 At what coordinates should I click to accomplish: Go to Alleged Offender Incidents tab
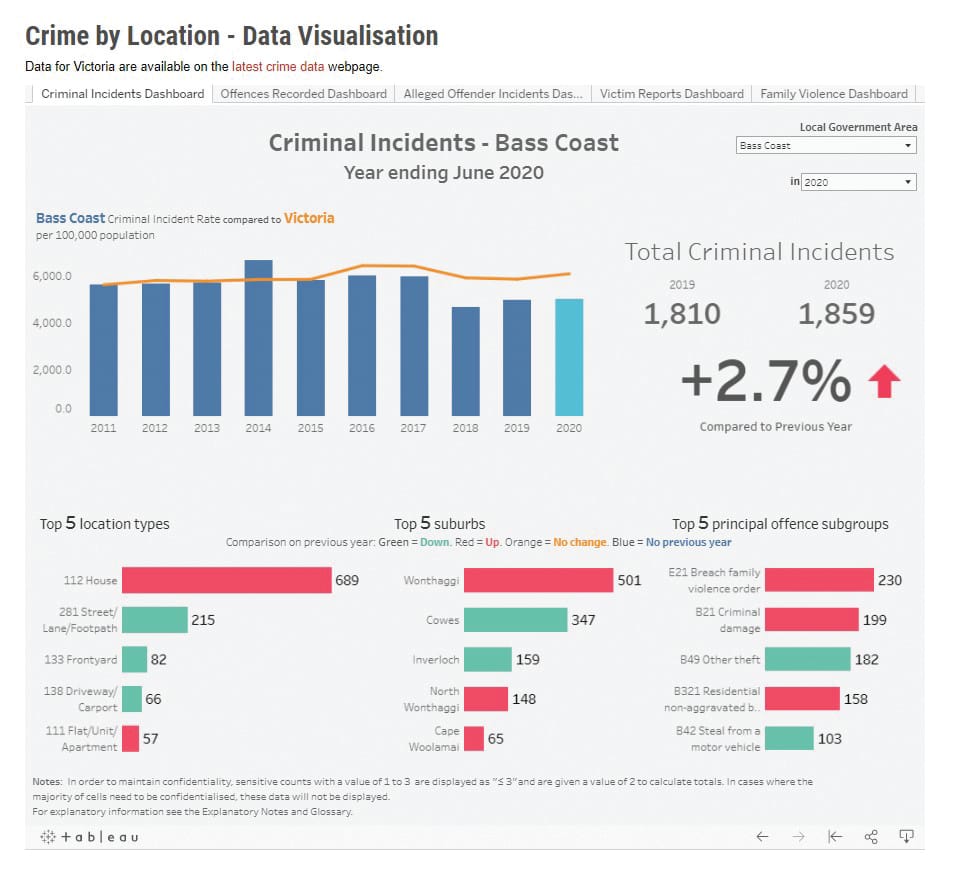pyautogui.click(x=492, y=94)
